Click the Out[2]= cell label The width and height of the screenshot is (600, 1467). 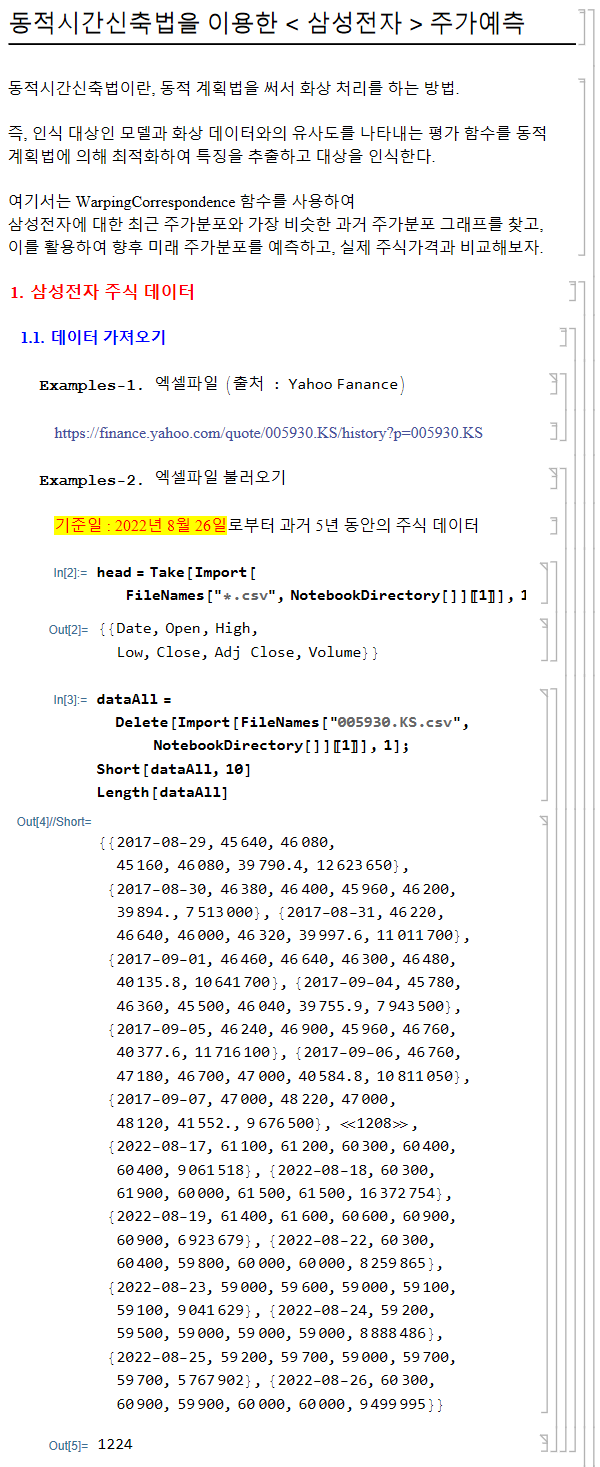[x=68, y=629]
